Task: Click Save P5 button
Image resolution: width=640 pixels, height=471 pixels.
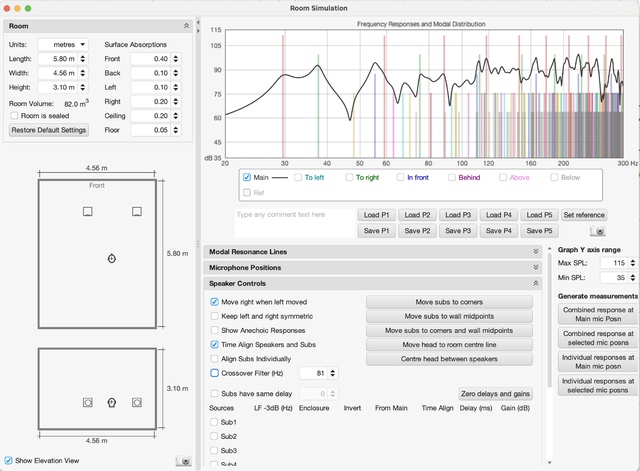Action: (539, 231)
